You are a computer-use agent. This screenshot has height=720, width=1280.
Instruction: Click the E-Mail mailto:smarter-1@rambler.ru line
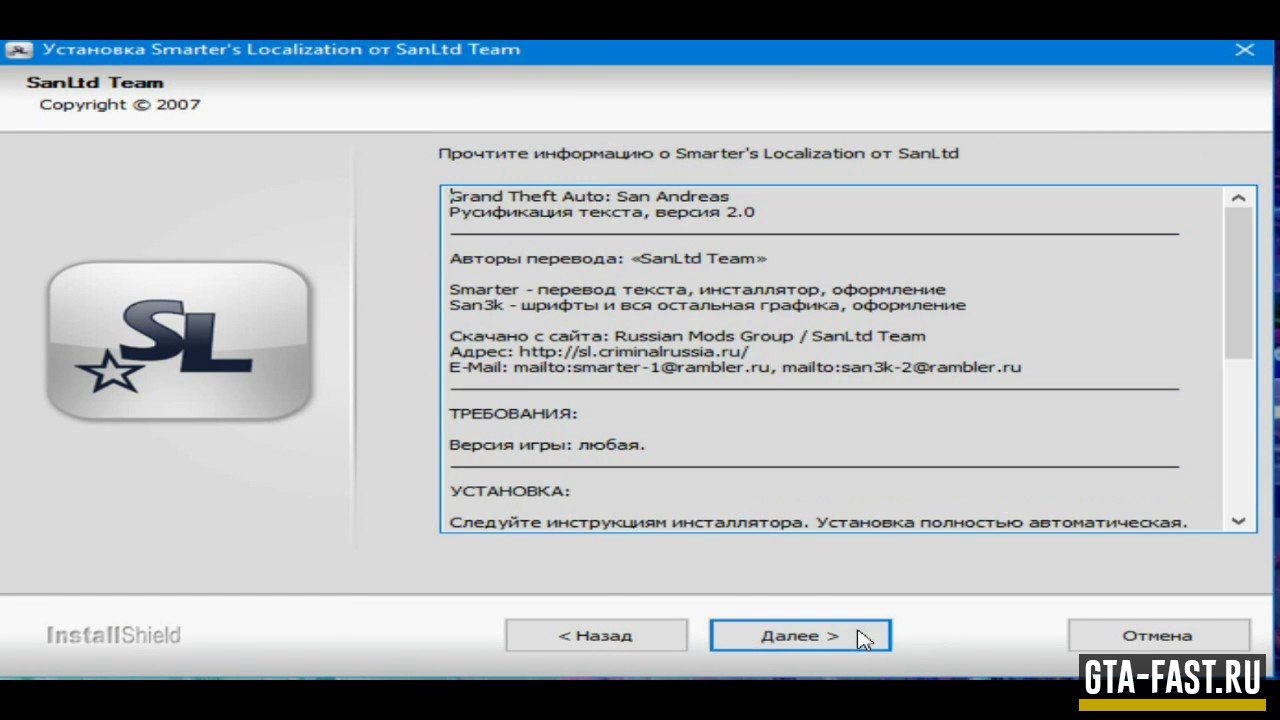[735, 367]
